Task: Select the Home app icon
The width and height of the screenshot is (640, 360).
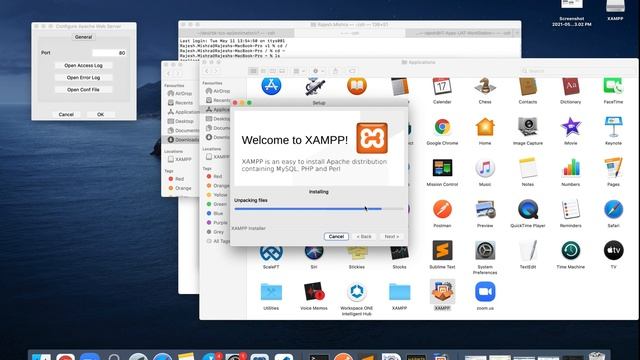Action: [x=485, y=127]
